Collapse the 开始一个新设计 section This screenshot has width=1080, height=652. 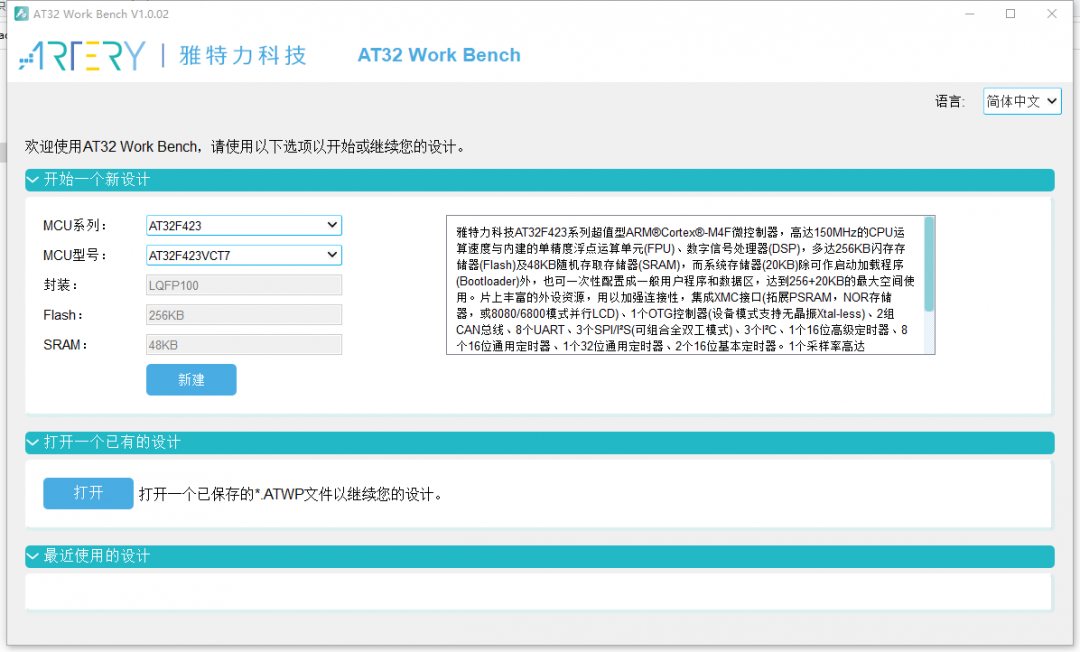[32, 180]
